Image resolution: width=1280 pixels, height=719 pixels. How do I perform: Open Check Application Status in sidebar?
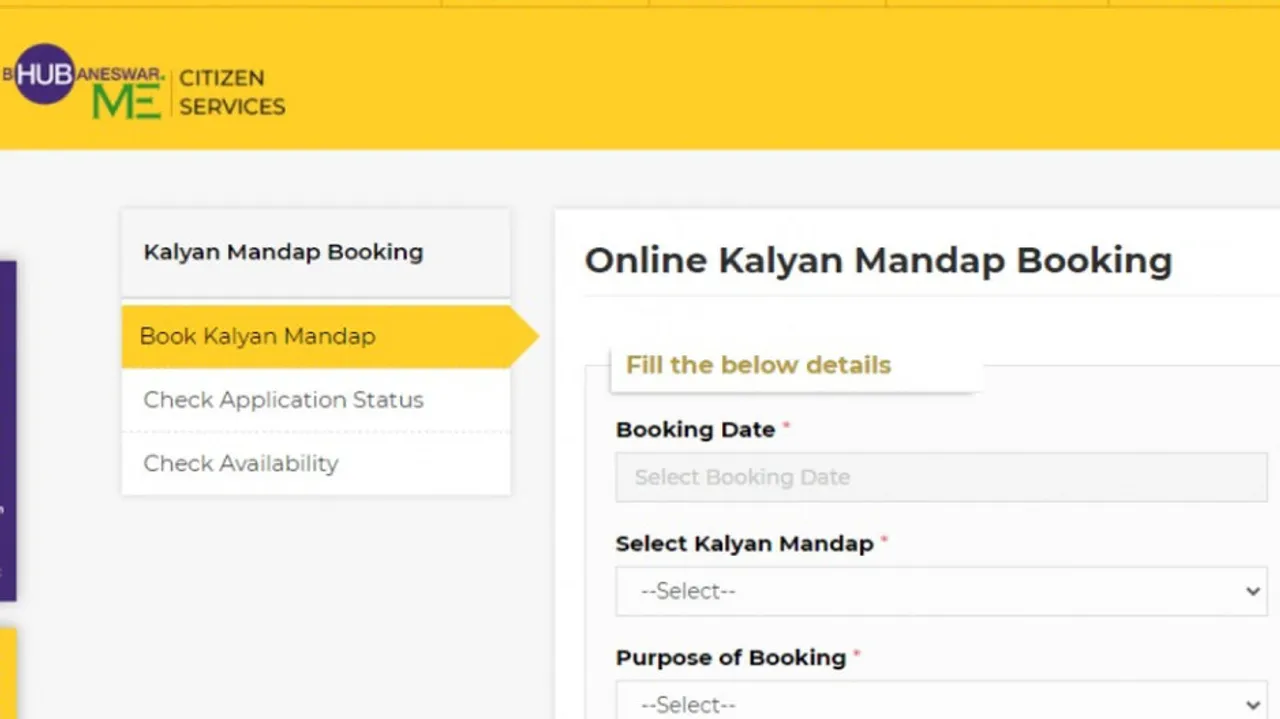click(x=283, y=400)
